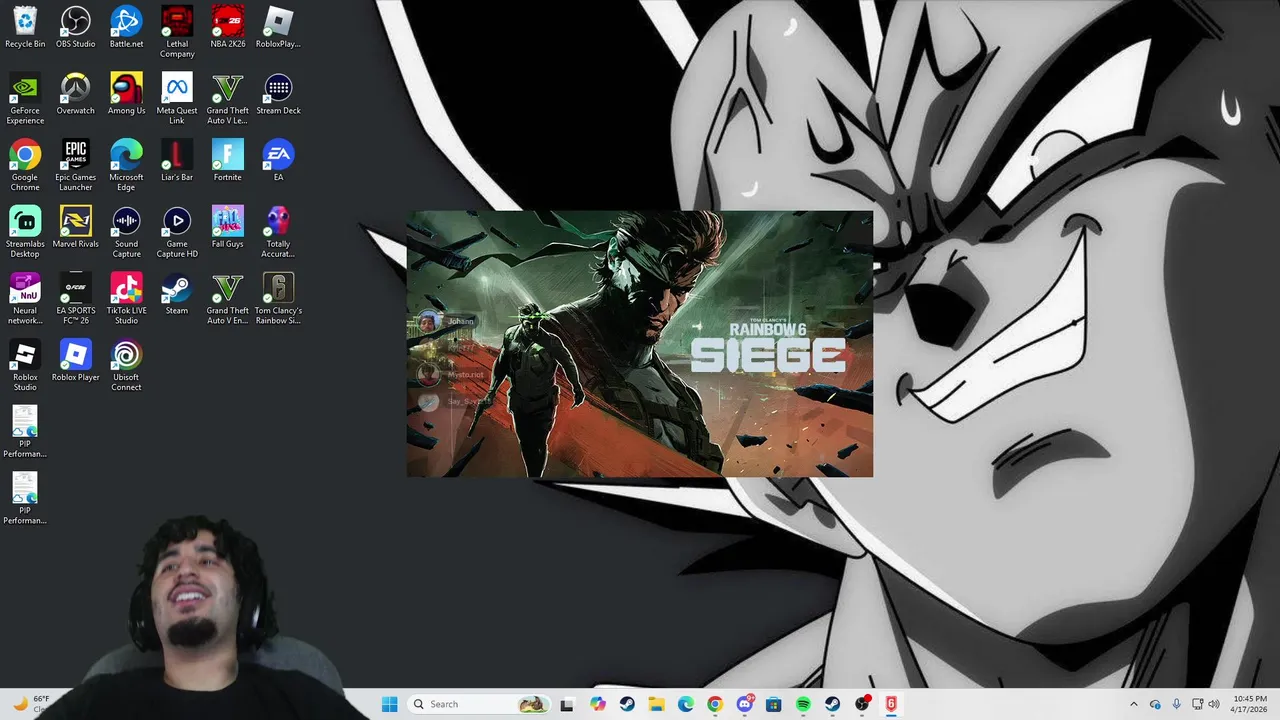This screenshot has height=720, width=1280.
Task: Open Copilot from the taskbar
Action: pos(598,704)
